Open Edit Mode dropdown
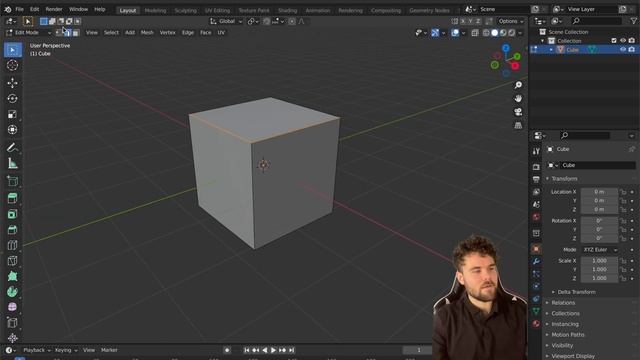Image resolution: width=640 pixels, height=360 pixels. coord(28,33)
